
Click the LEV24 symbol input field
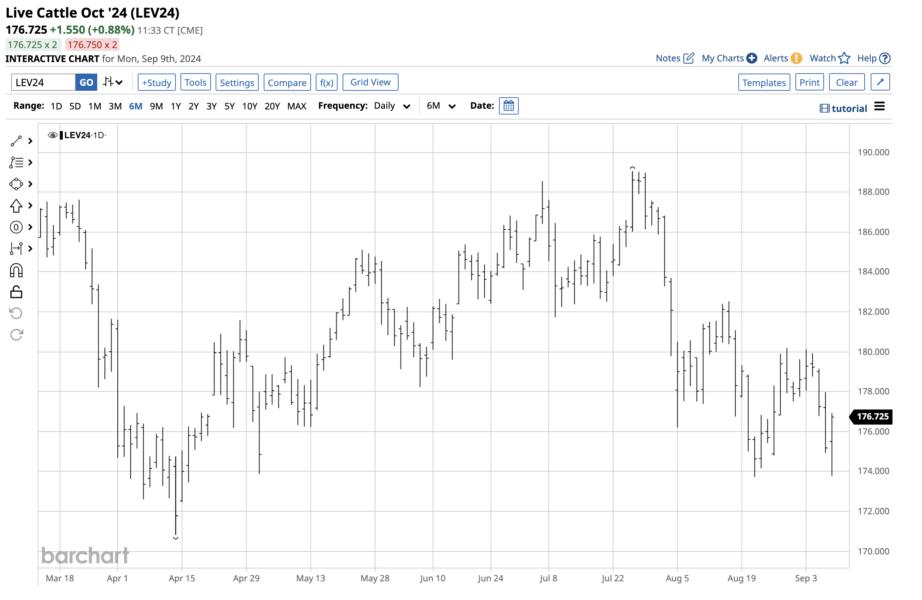tap(43, 82)
